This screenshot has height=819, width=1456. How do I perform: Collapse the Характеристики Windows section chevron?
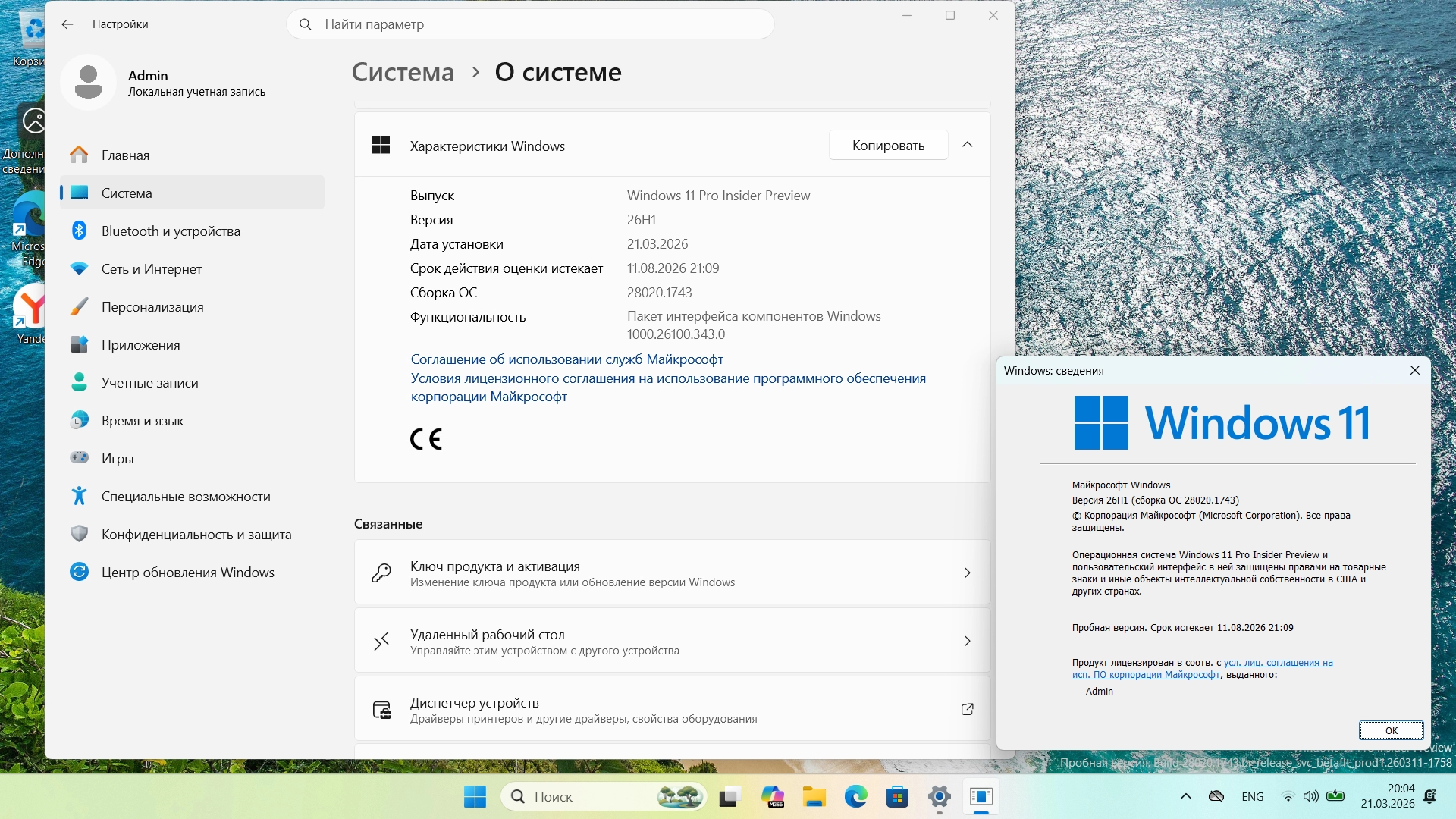[x=967, y=145]
